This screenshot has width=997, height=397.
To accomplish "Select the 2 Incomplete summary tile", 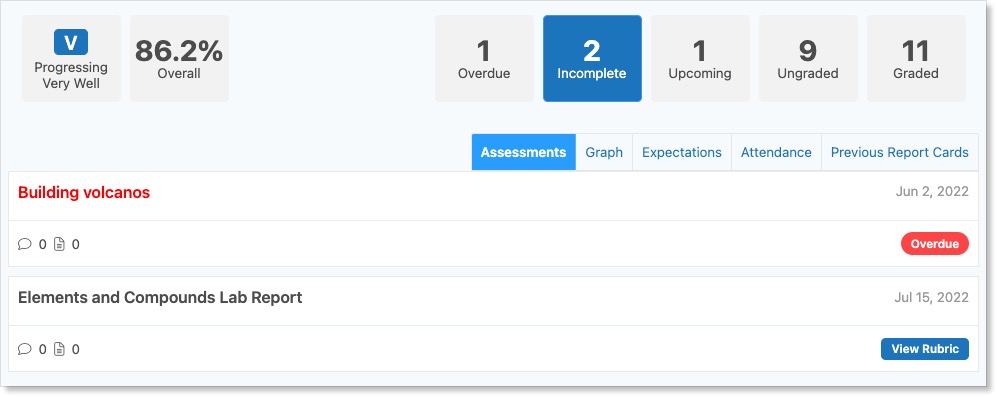I will click(592, 59).
